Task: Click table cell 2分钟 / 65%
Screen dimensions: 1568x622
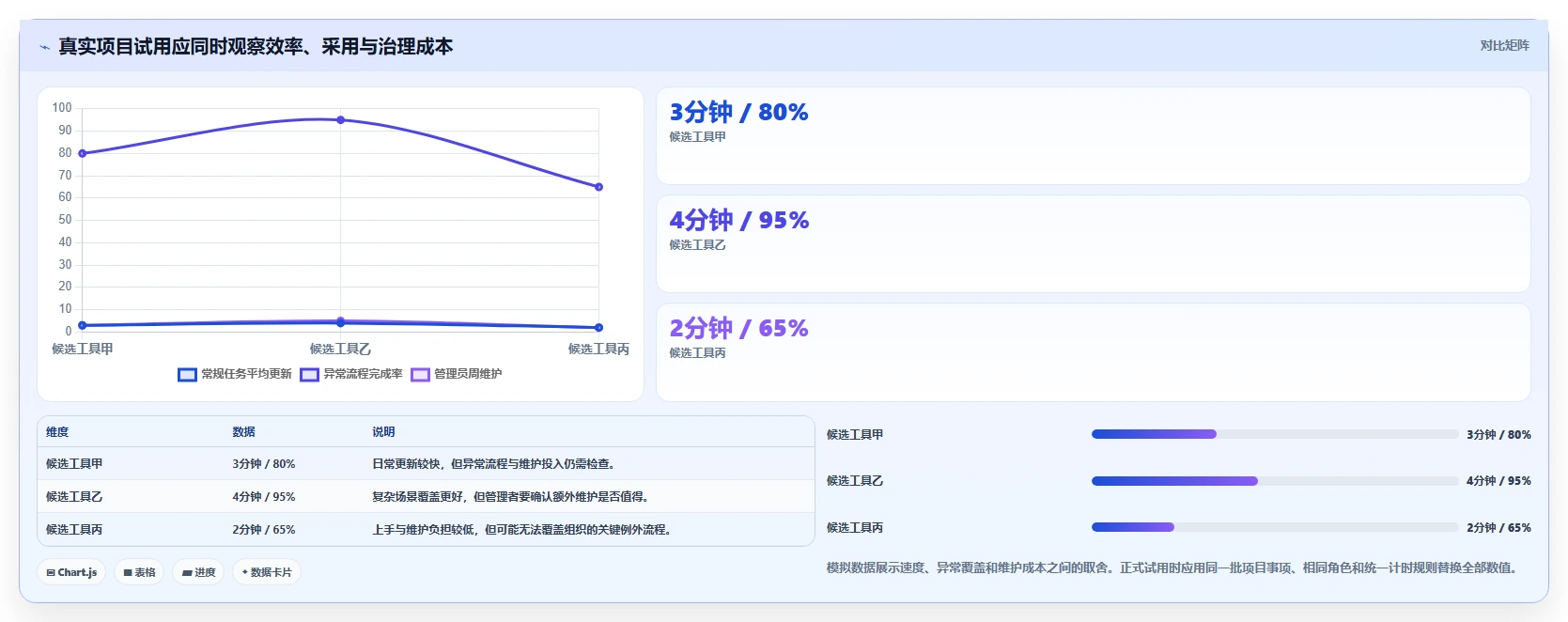Action: [x=264, y=530]
